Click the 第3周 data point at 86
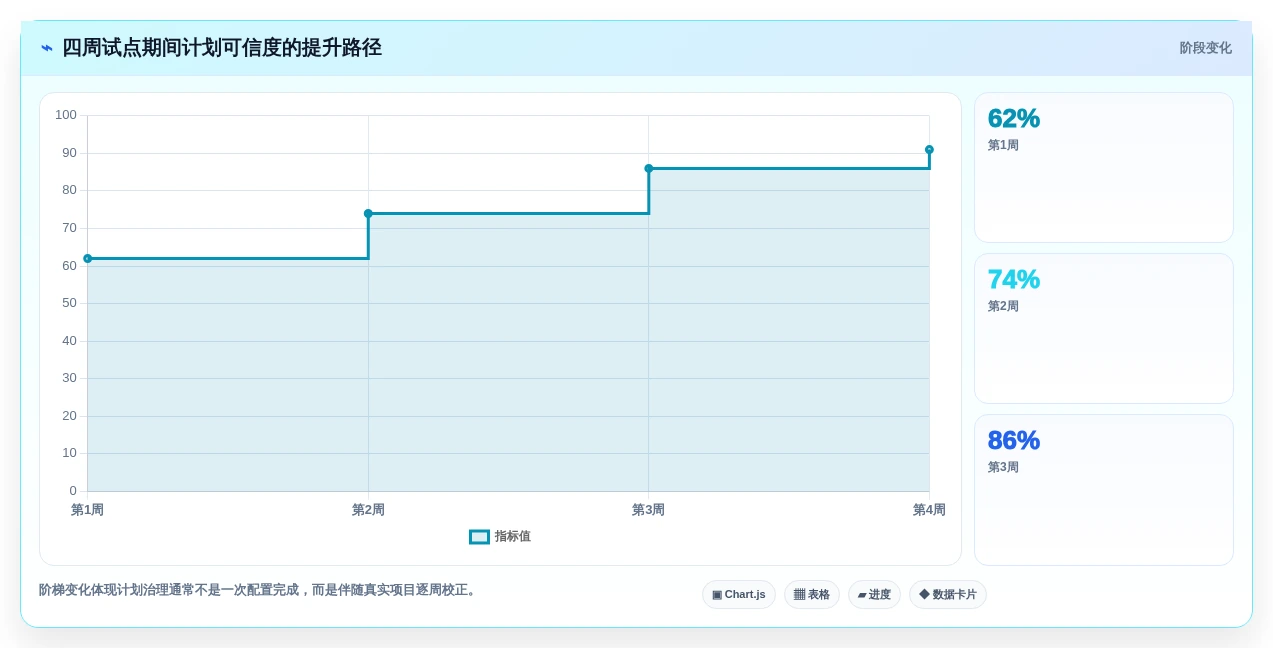Screen dimensions: 1273x648 (649, 169)
